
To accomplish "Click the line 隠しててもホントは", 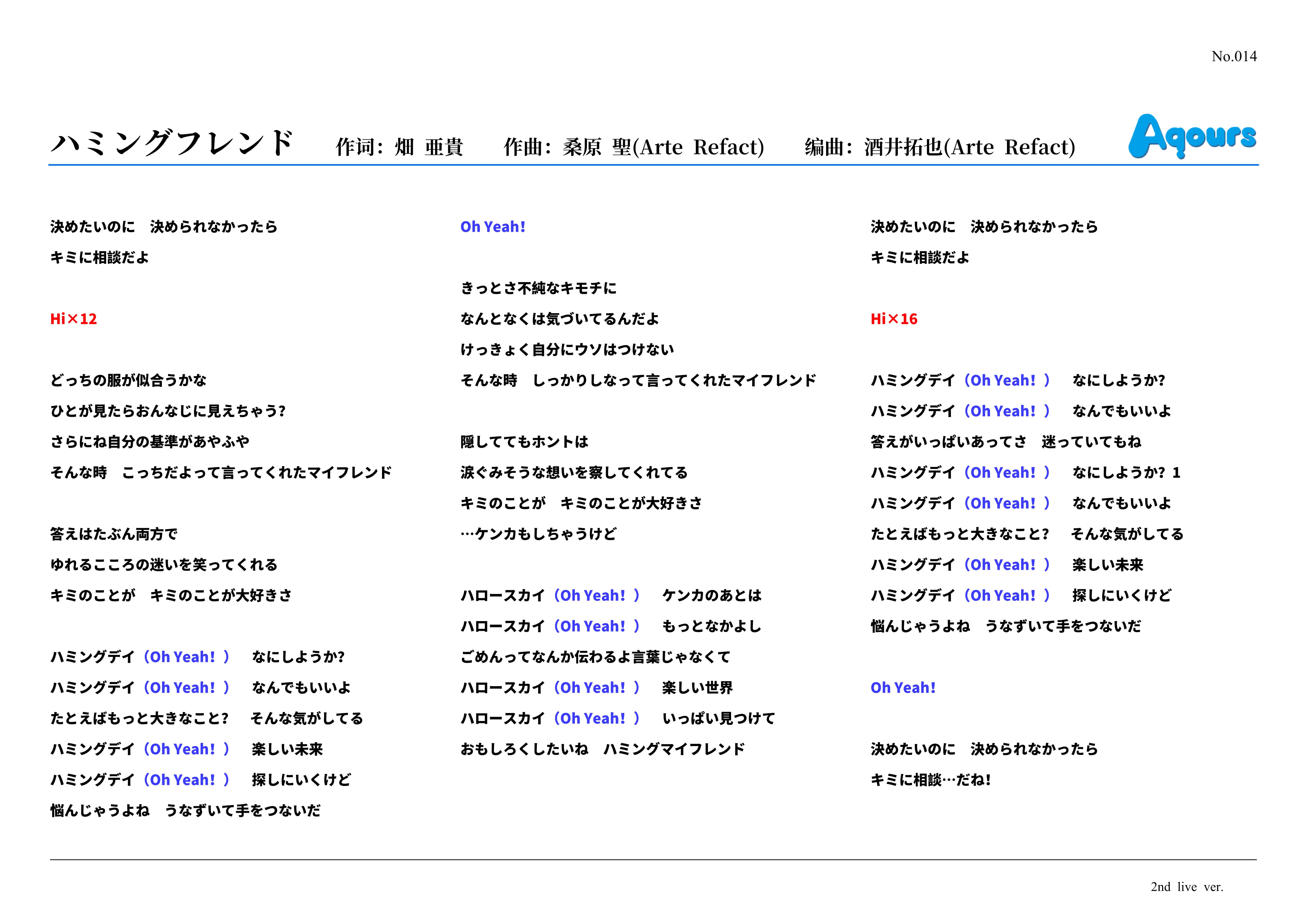I will click(x=524, y=441).
